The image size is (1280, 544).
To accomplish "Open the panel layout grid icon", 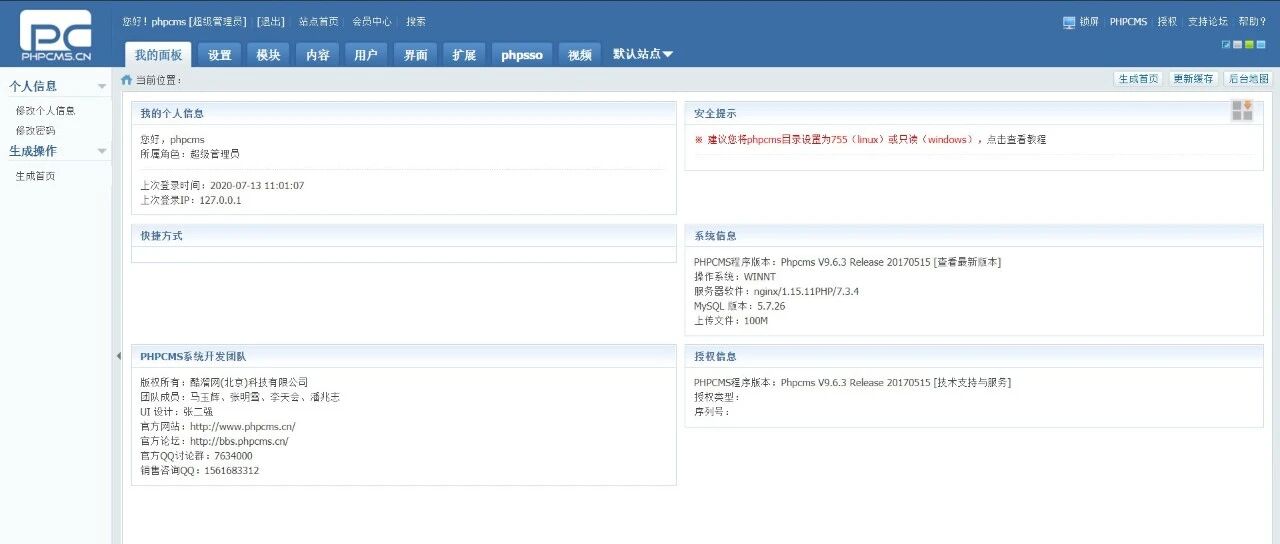I will (x=1242, y=111).
